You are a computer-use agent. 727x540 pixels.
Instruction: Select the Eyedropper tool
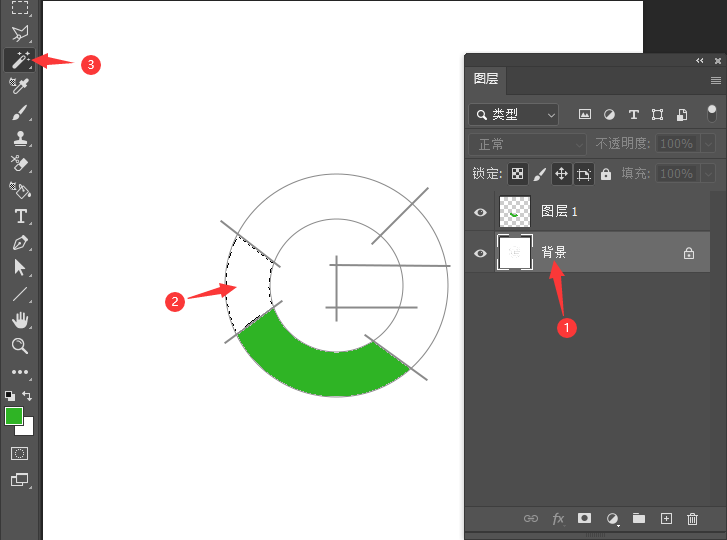[x=19, y=86]
